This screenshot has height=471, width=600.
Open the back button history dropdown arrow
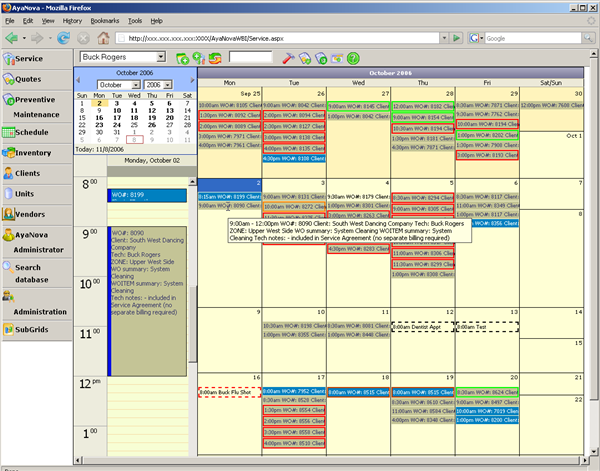24,38
